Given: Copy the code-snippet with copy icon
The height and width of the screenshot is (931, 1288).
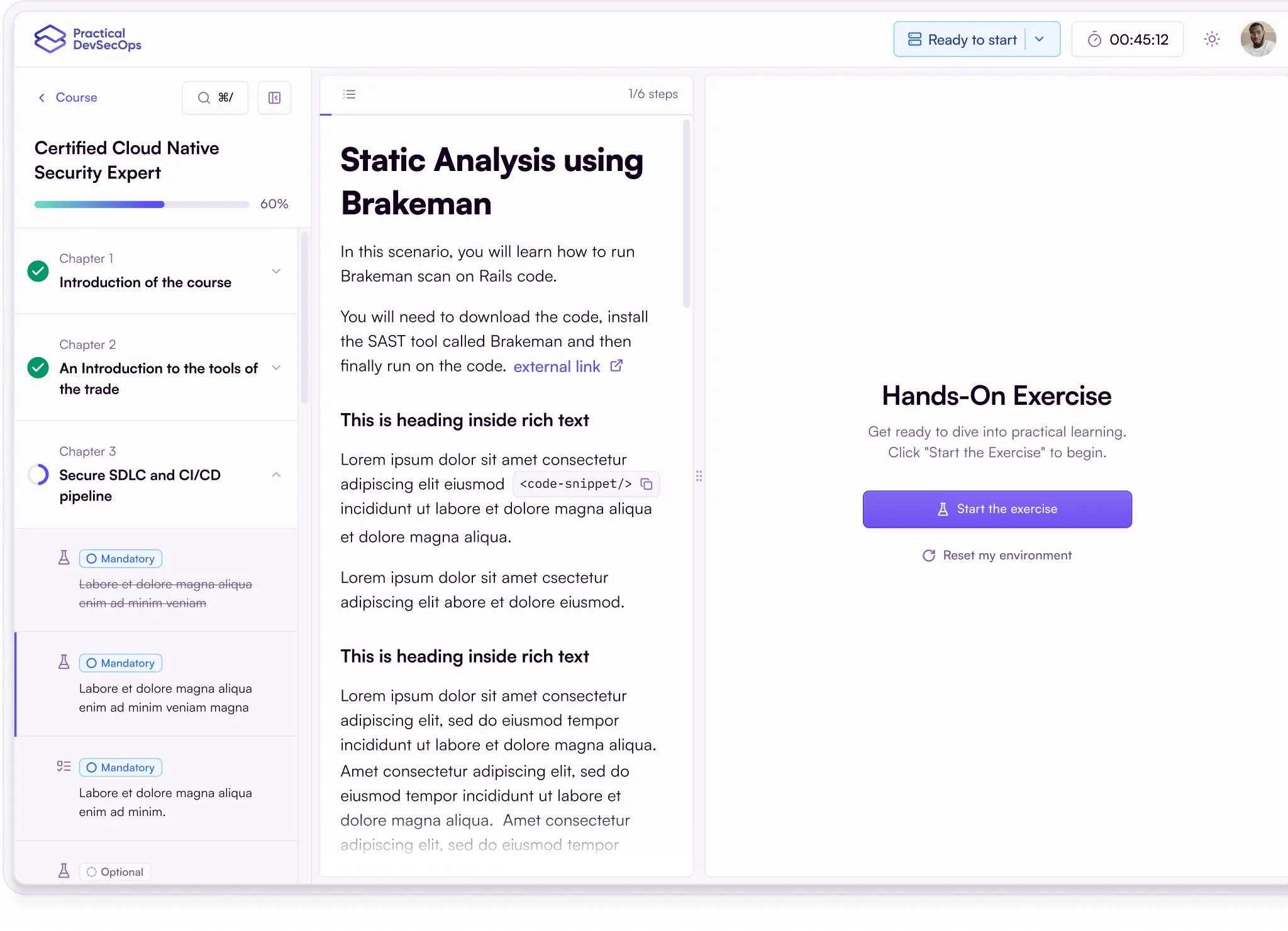Looking at the screenshot, I should 647,484.
